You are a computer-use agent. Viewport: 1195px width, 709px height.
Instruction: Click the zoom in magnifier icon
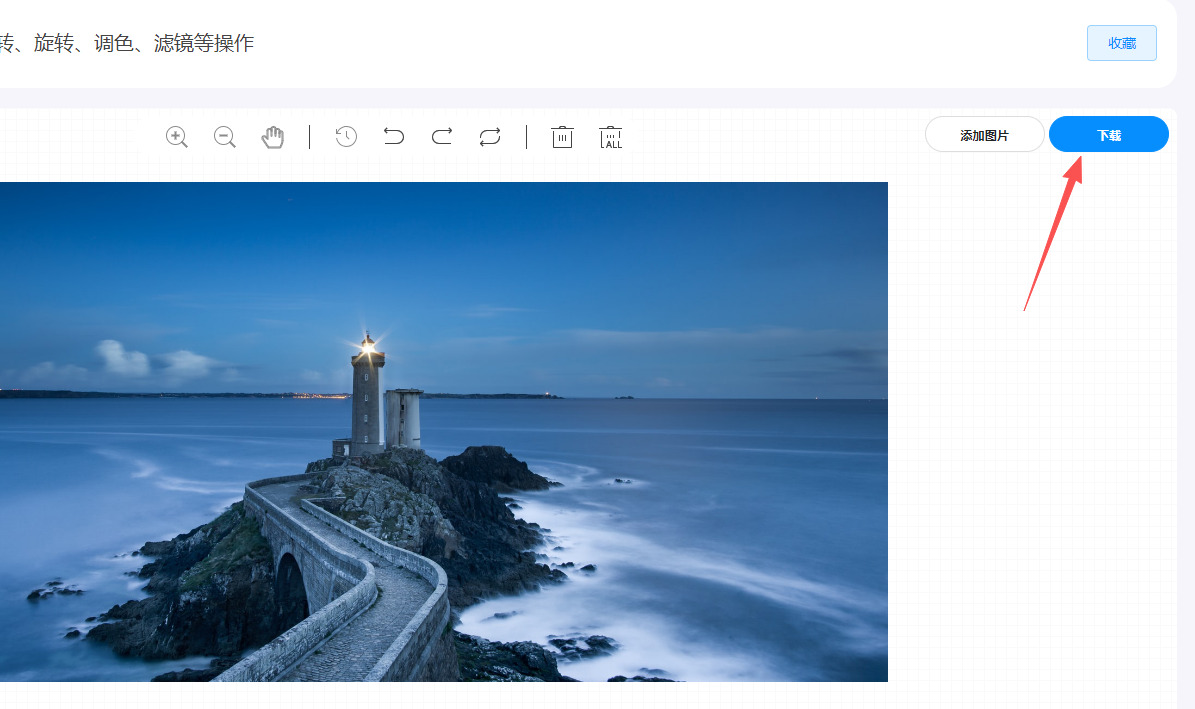(x=177, y=137)
